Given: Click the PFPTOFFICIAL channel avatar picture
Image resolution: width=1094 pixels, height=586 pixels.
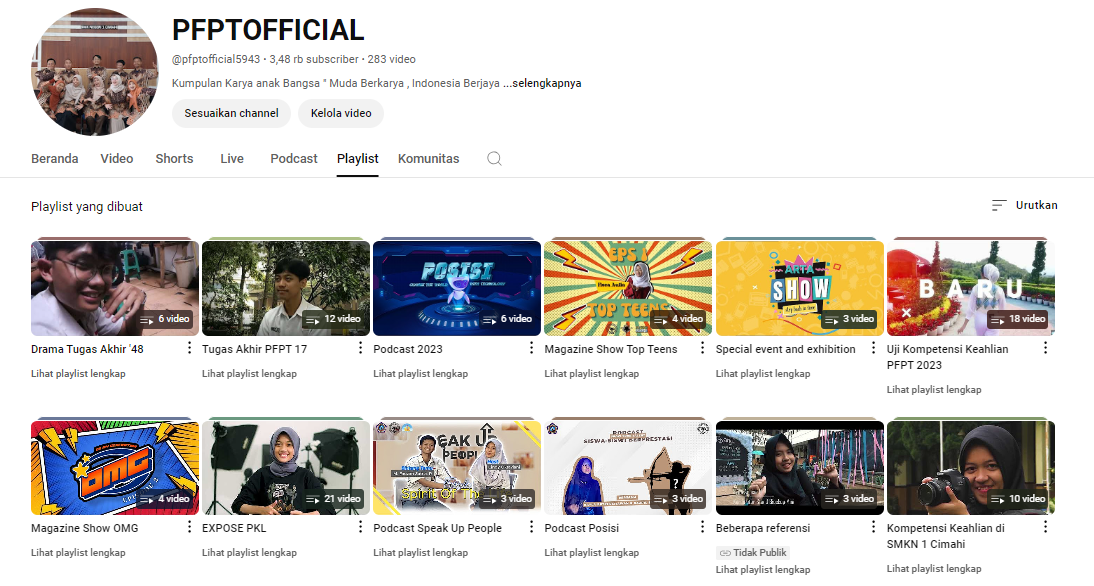Looking at the screenshot, I should pos(95,71).
